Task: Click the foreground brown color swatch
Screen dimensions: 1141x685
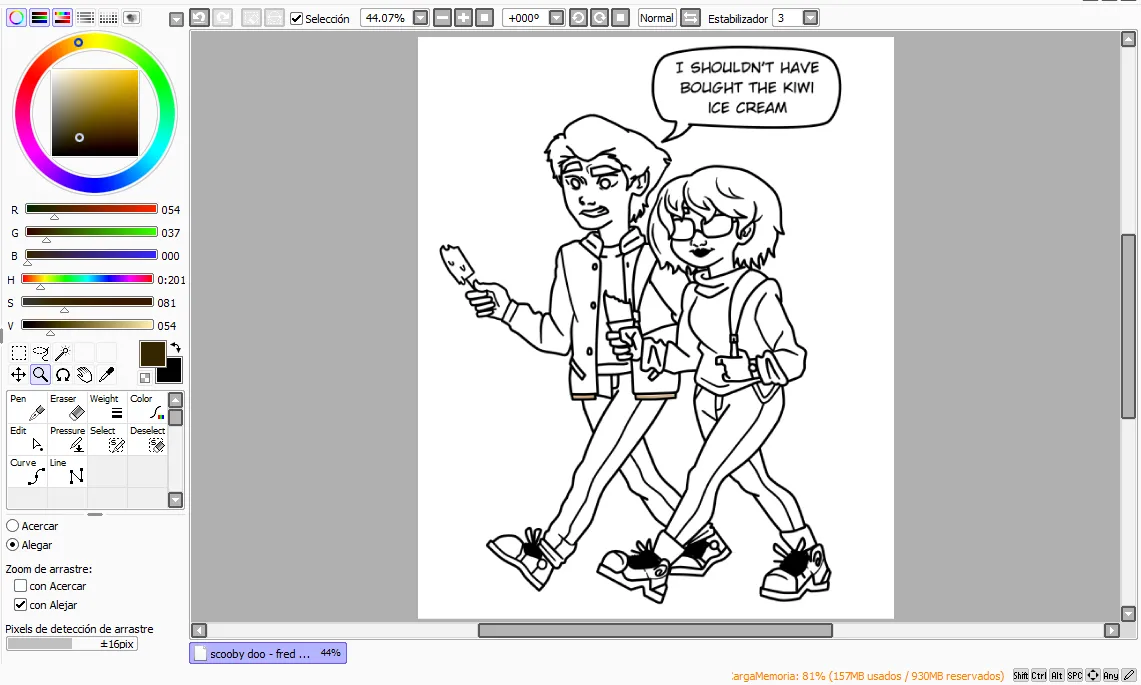Action: (x=152, y=354)
